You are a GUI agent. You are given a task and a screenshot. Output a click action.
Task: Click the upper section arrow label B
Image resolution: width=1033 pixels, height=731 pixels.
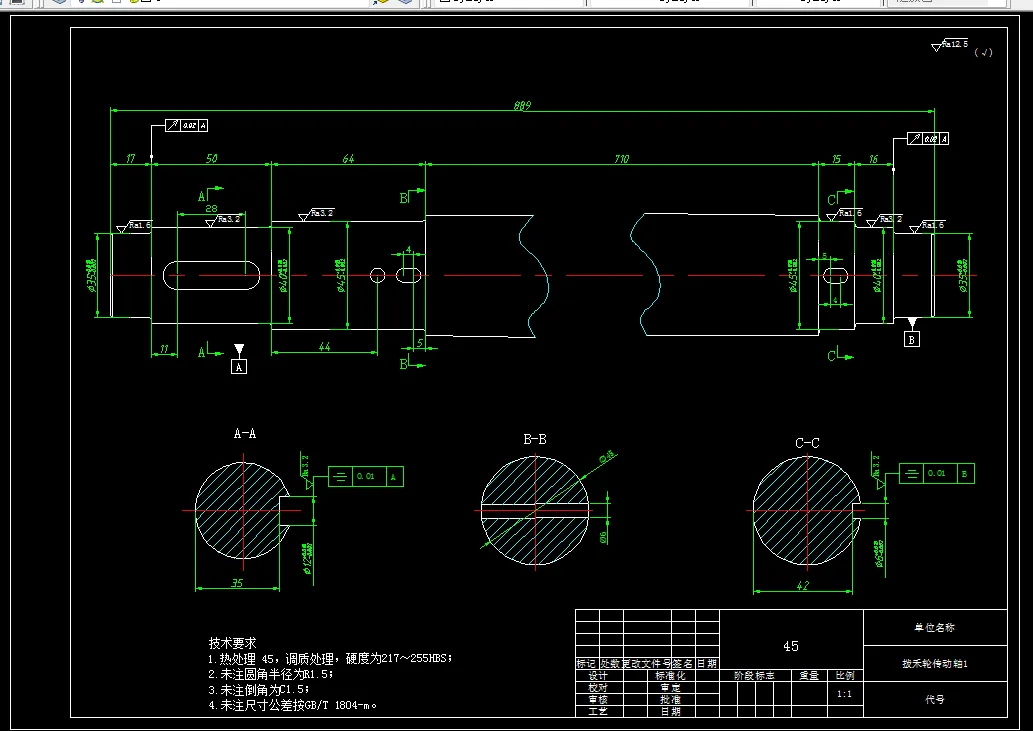(404, 198)
